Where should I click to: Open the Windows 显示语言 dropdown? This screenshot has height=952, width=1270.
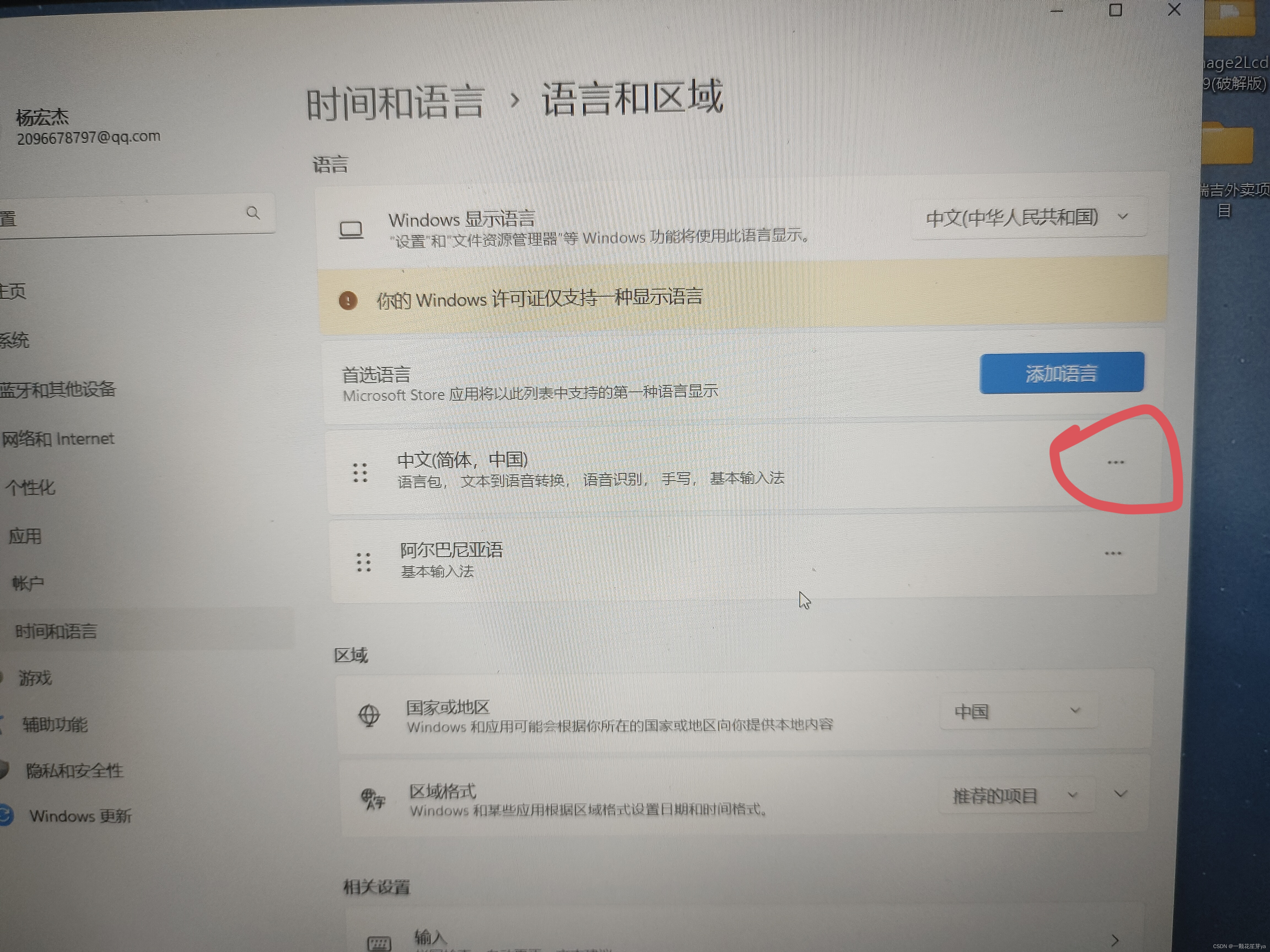coord(1028,218)
